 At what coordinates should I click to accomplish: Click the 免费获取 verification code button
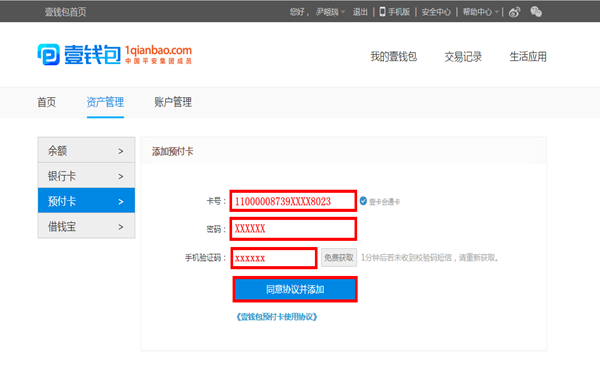tap(339, 258)
